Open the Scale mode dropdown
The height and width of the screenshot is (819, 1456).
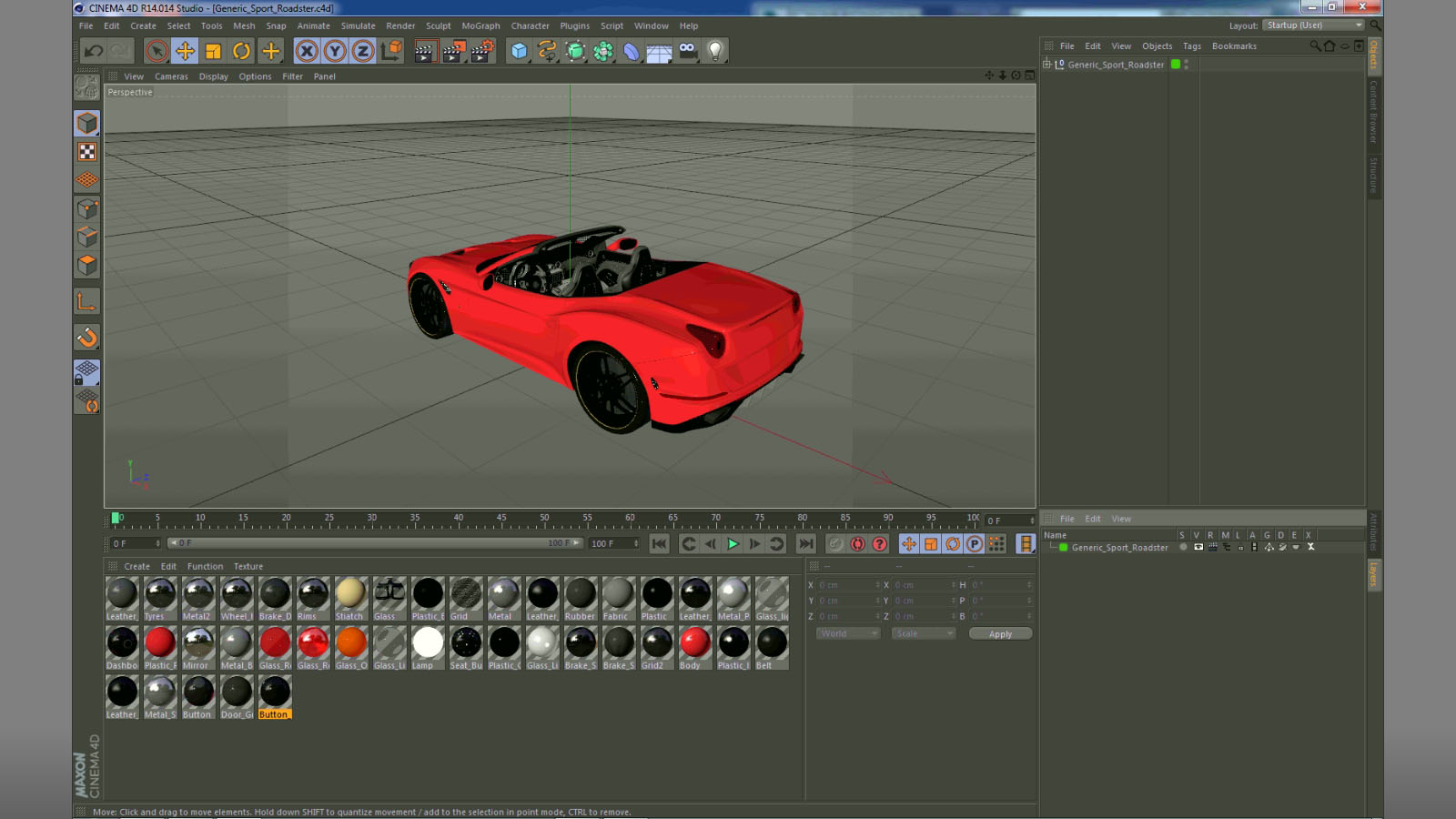(924, 633)
